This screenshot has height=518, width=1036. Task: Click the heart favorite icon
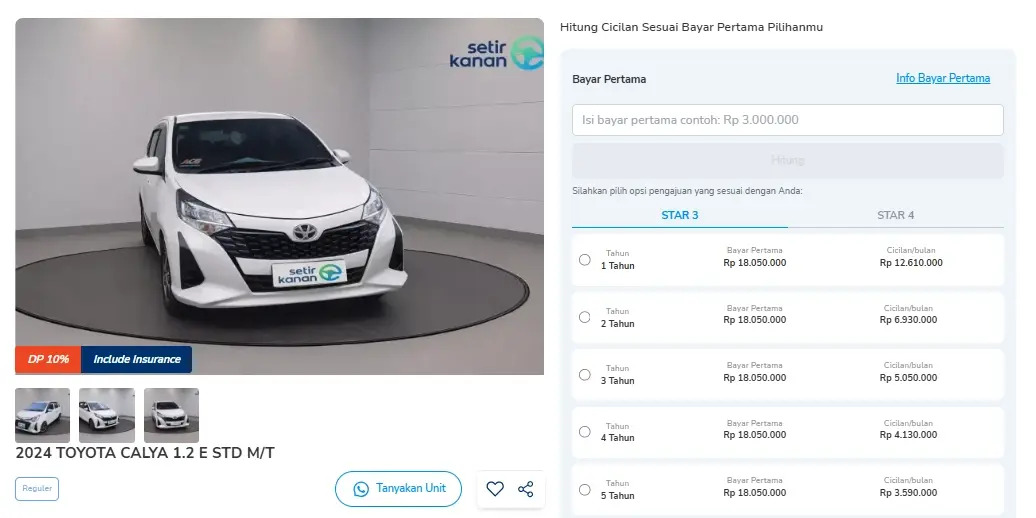(495, 489)
